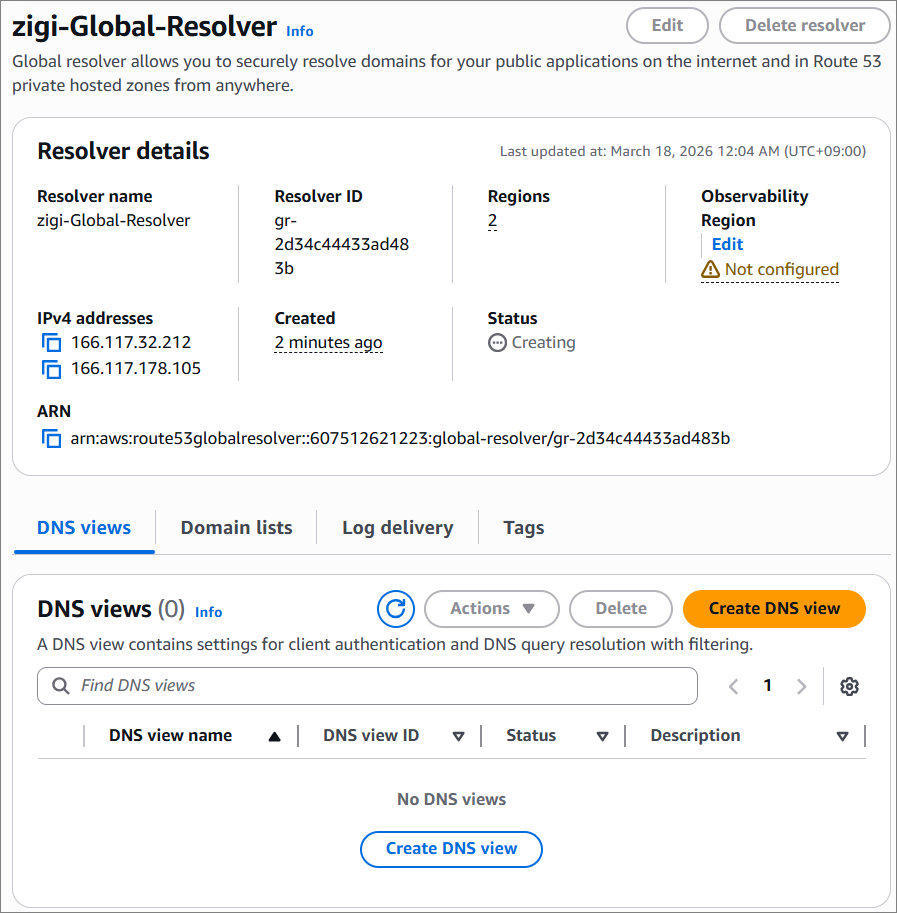Click page number 1 in pagination
The image size is (897, 913).
(x=768, y=686)
